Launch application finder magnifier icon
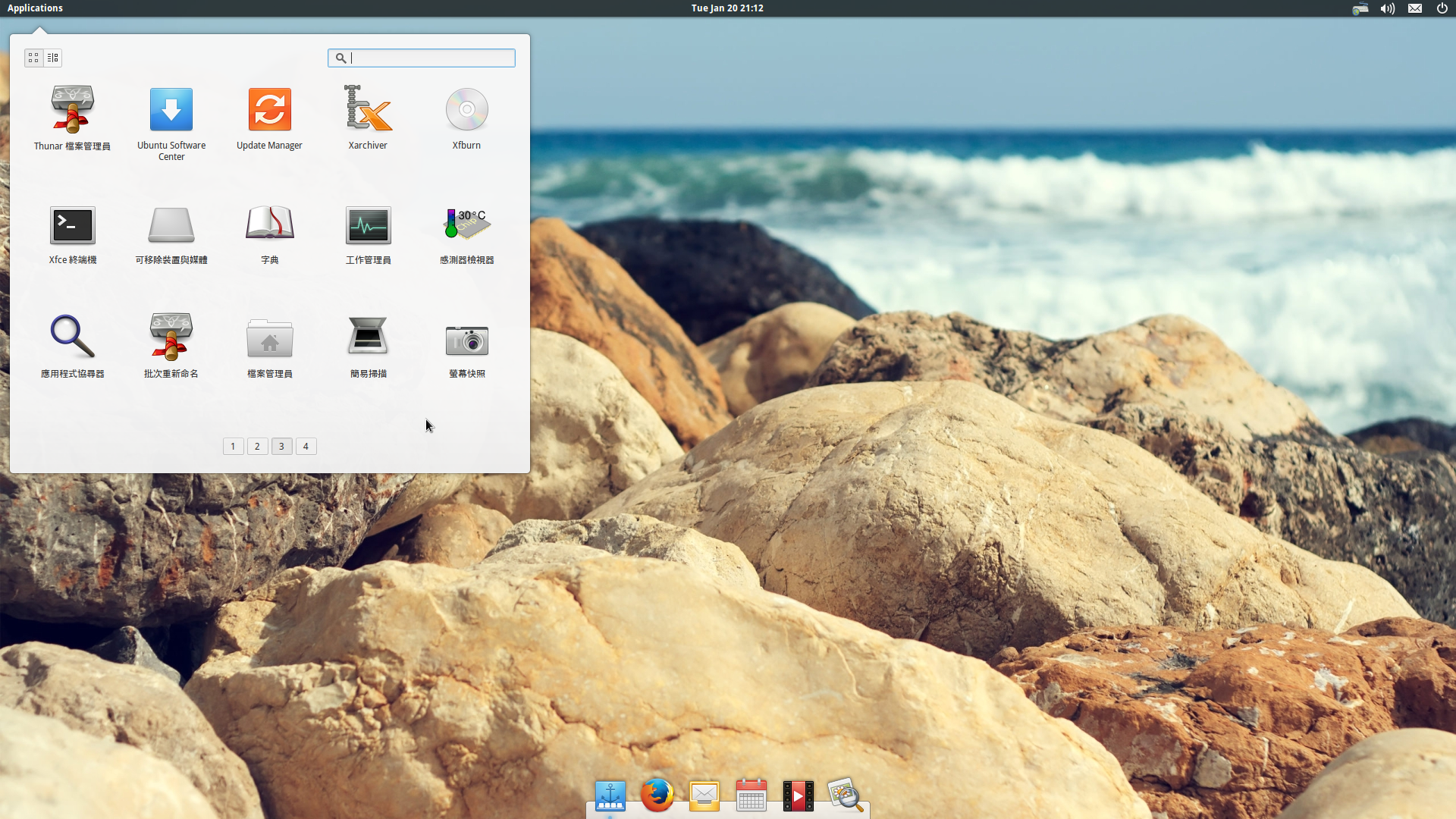 (72, 337)
